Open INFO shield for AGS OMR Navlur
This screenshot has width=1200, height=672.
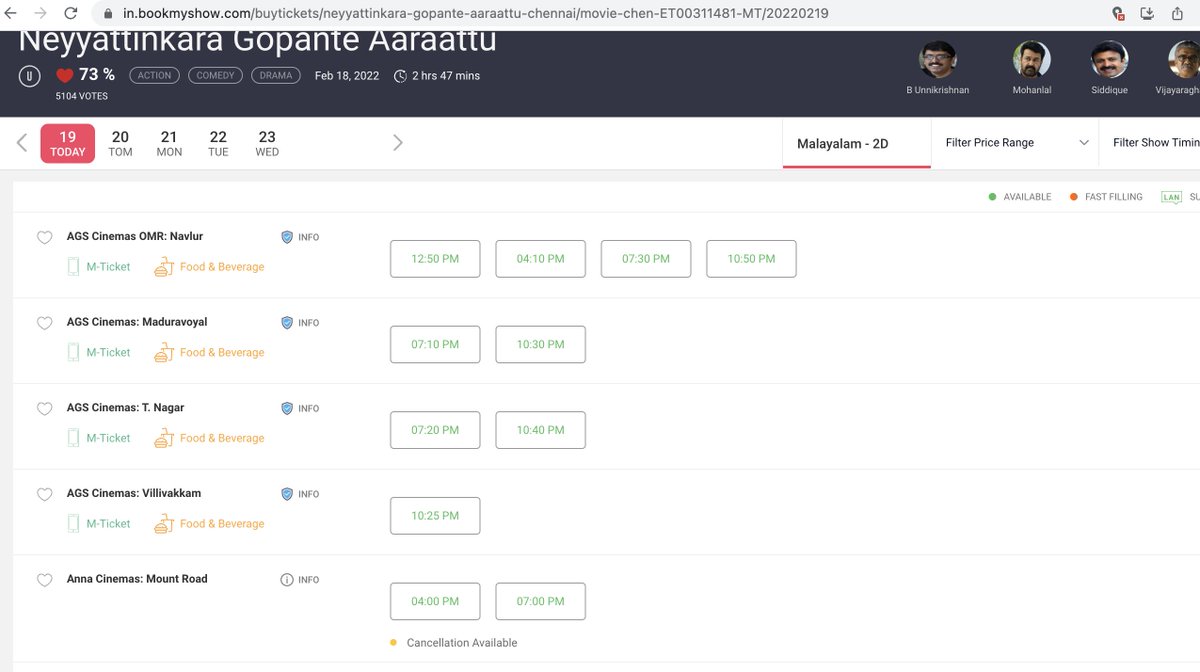point(287,237)
